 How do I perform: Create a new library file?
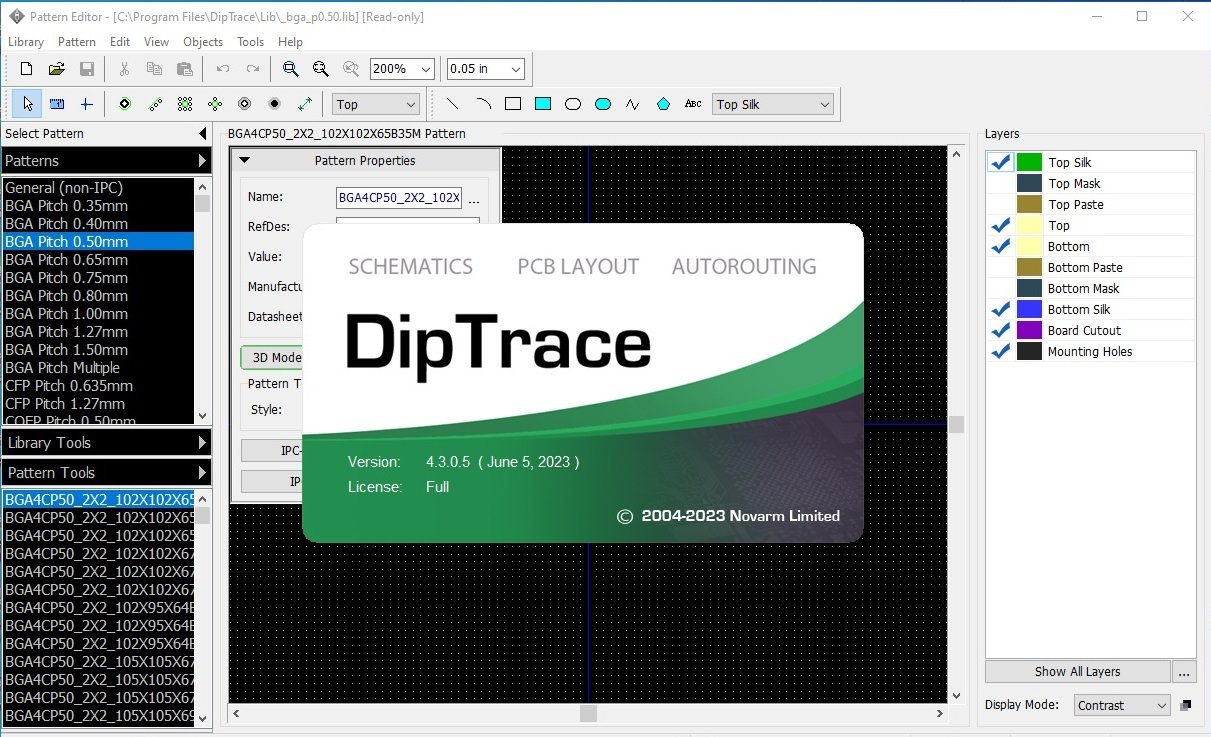27,69
